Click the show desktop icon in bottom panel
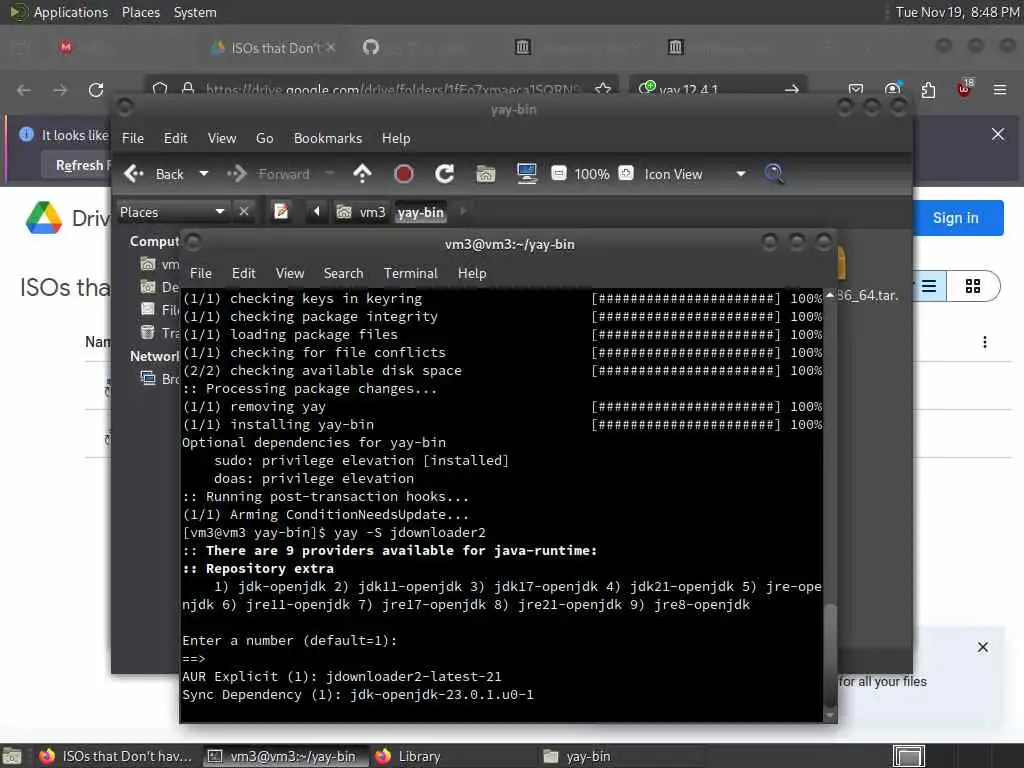1024x768 pixels. (x=12, y=757)
